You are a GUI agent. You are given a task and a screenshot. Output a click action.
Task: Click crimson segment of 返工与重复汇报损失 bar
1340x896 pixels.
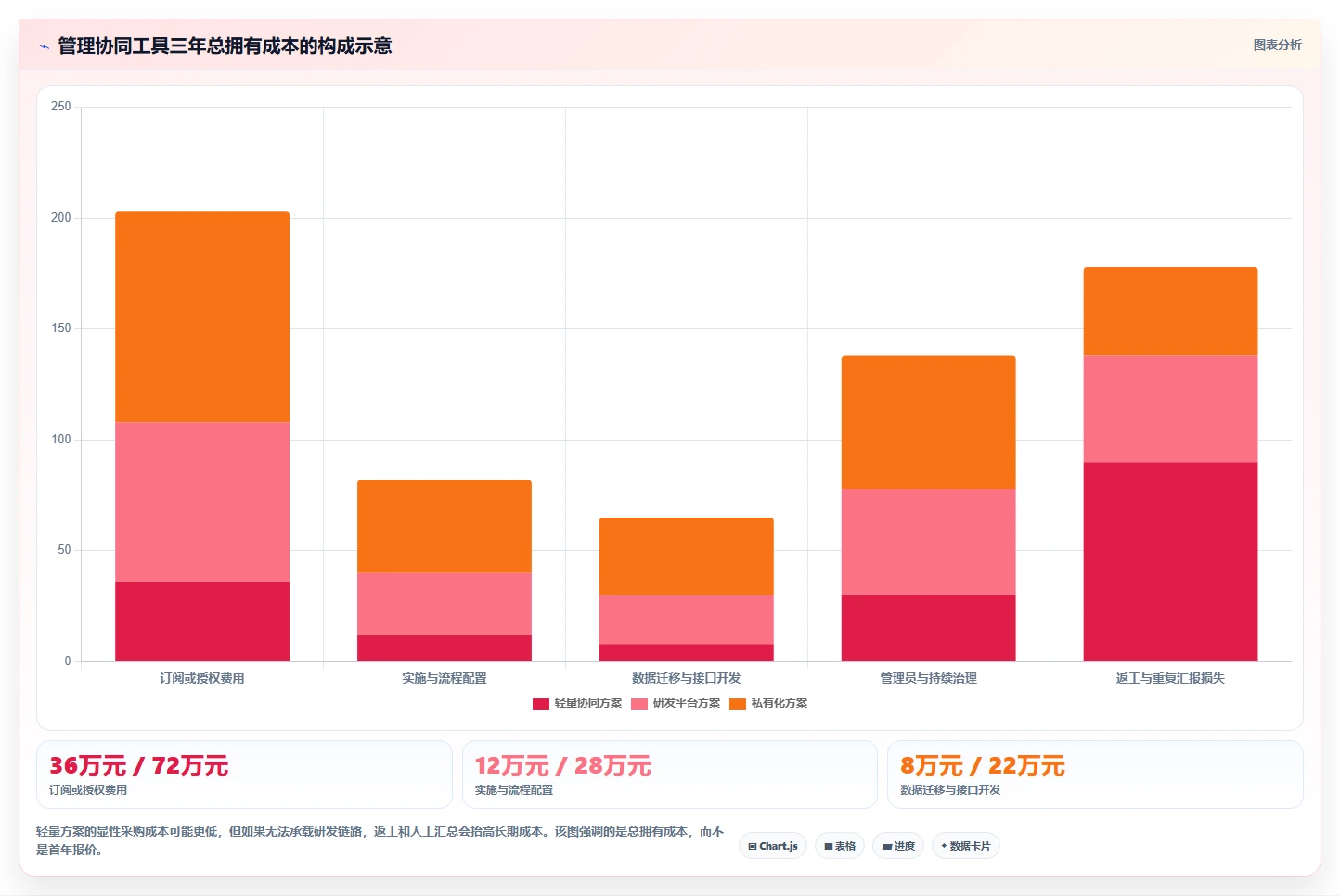tap(1171, 561)
